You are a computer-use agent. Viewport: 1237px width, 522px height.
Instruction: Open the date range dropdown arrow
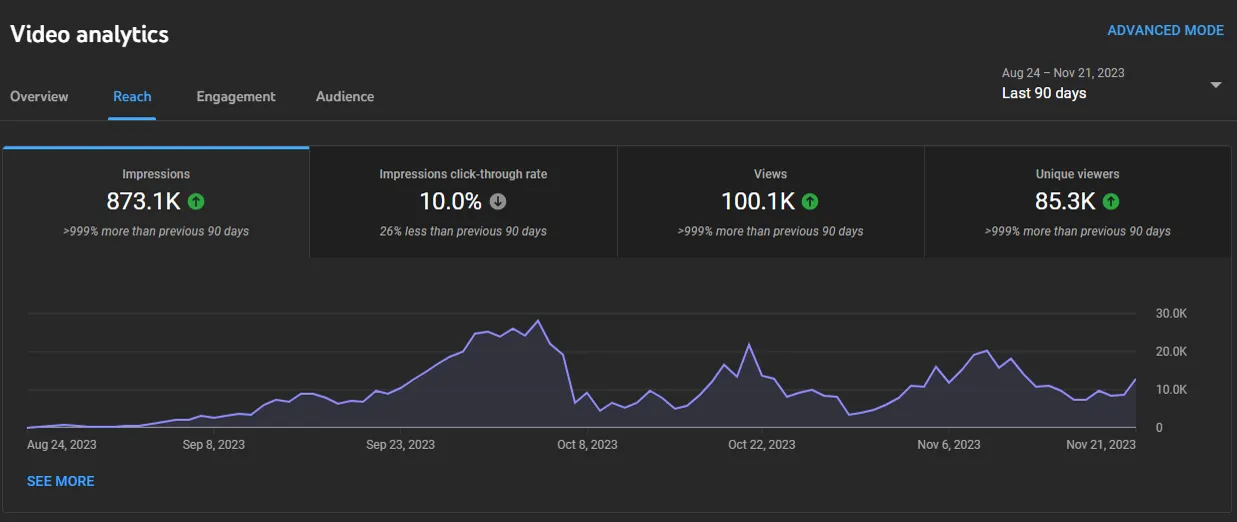point(1216,85)
